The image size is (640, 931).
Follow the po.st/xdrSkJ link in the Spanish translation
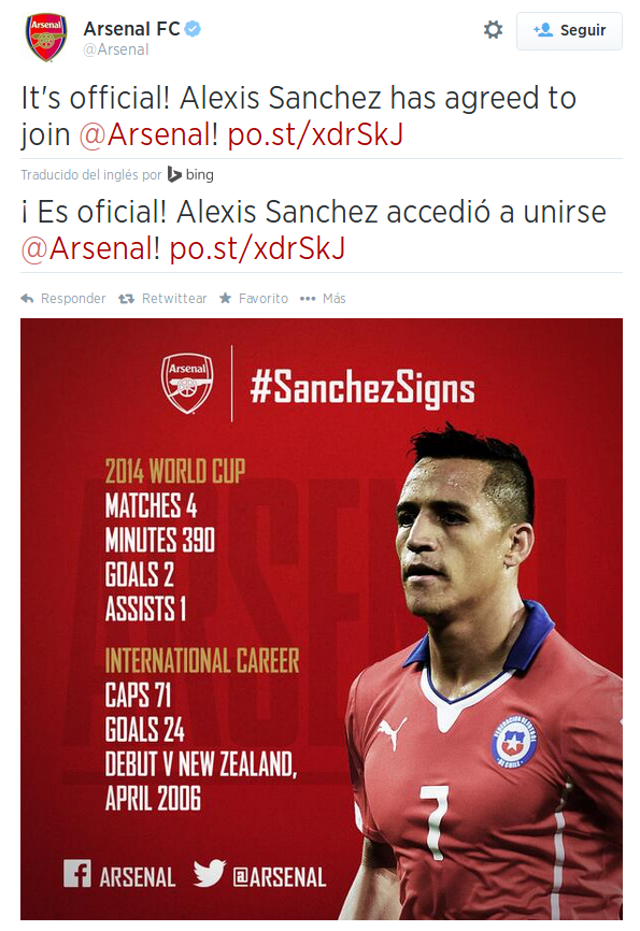257,249
